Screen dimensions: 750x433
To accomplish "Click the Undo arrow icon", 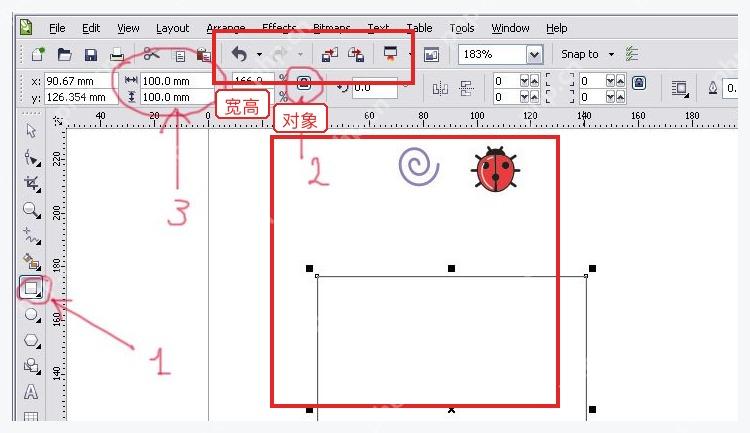I will (x=239, y=54).
